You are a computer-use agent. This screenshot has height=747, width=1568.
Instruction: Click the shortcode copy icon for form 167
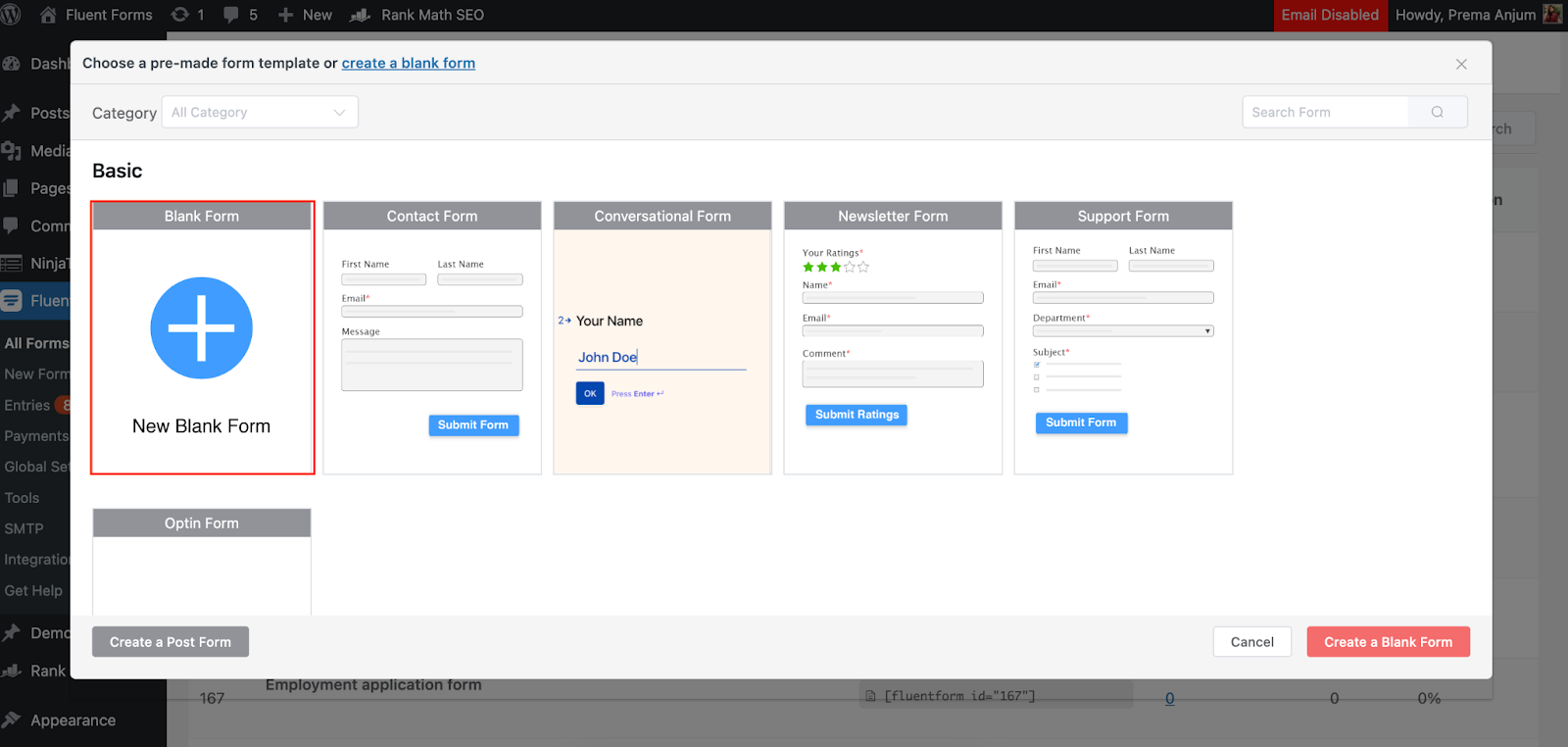(x=870, y=696)
